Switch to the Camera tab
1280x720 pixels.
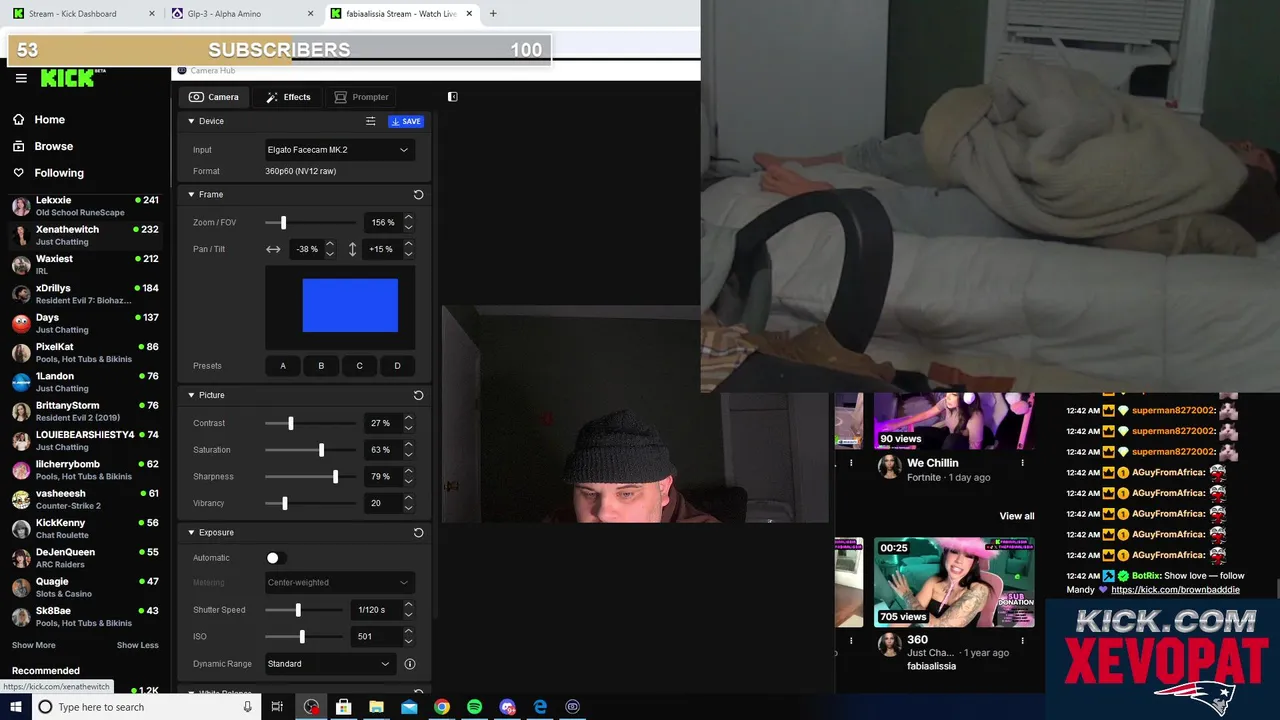[x=214, y=97]
